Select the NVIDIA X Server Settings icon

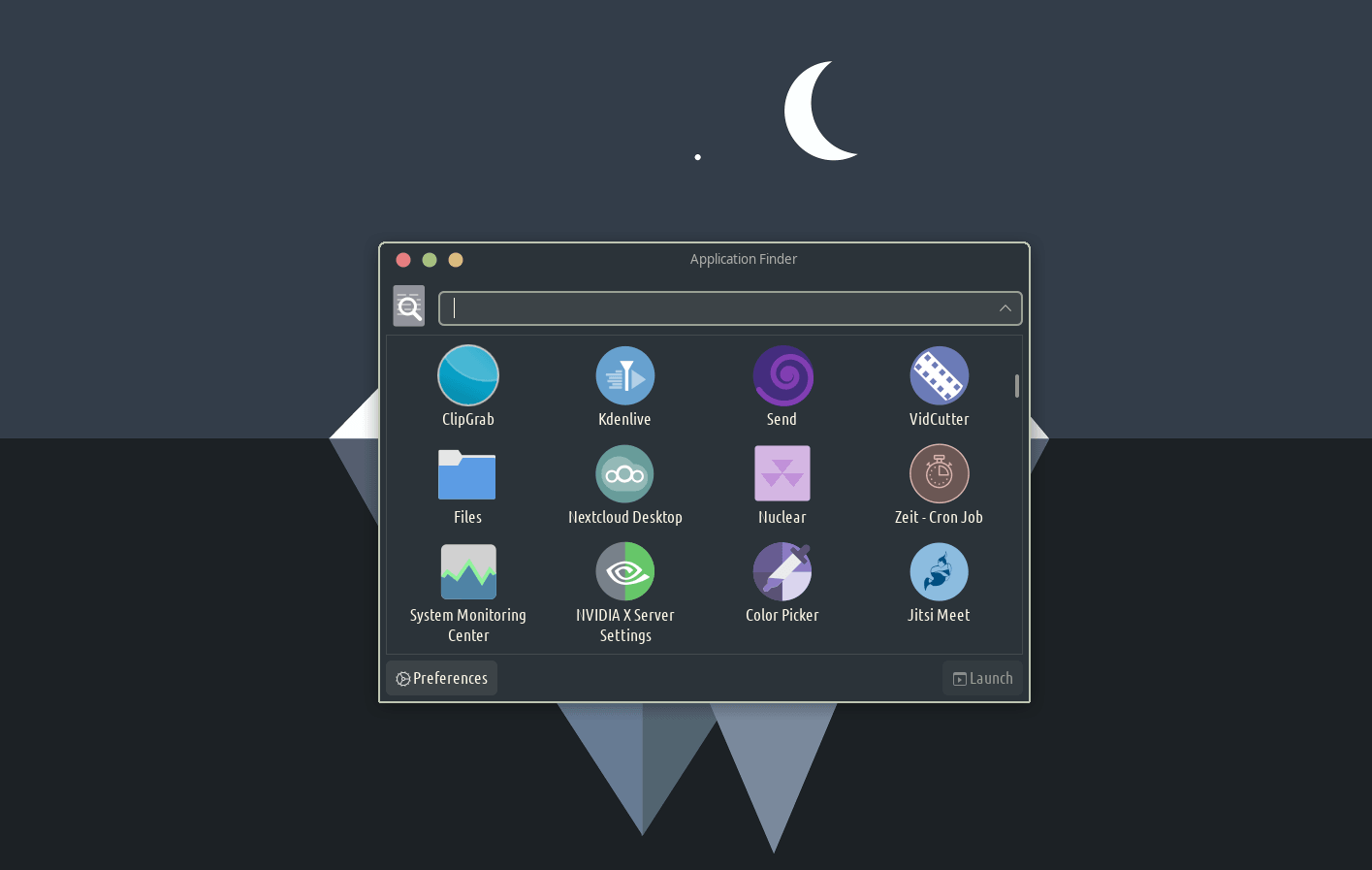[x=624, y=572]
